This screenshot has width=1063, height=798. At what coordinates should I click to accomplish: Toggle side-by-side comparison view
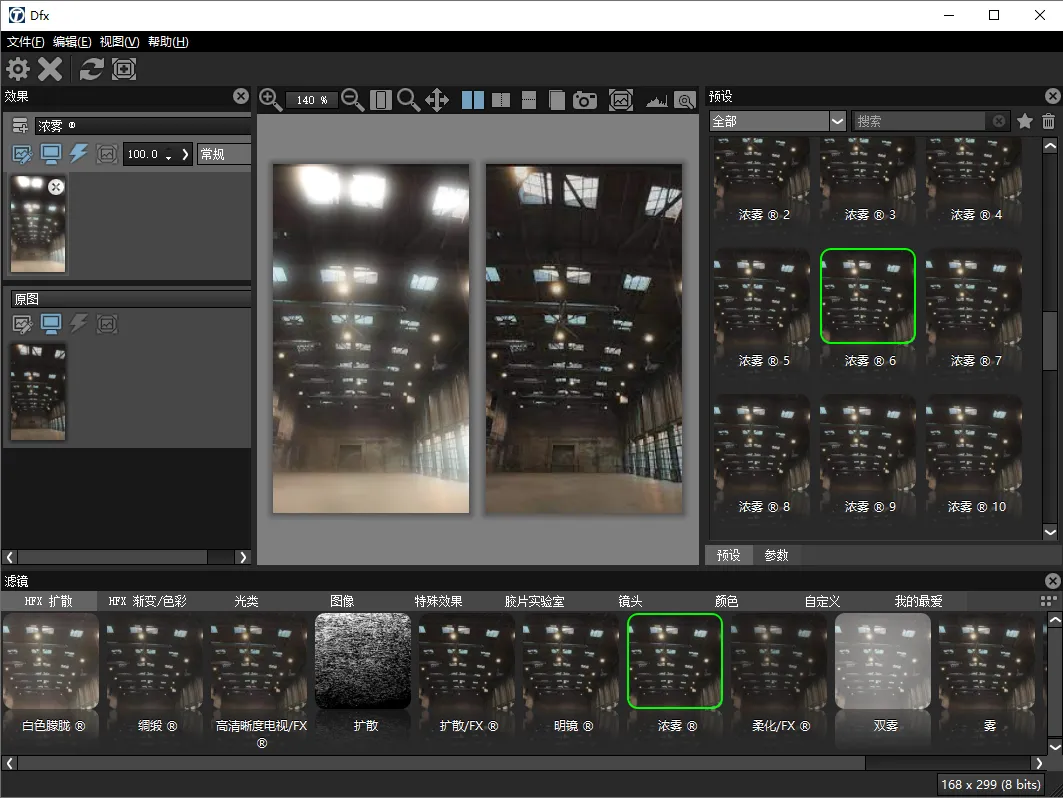tap(473, 100)
